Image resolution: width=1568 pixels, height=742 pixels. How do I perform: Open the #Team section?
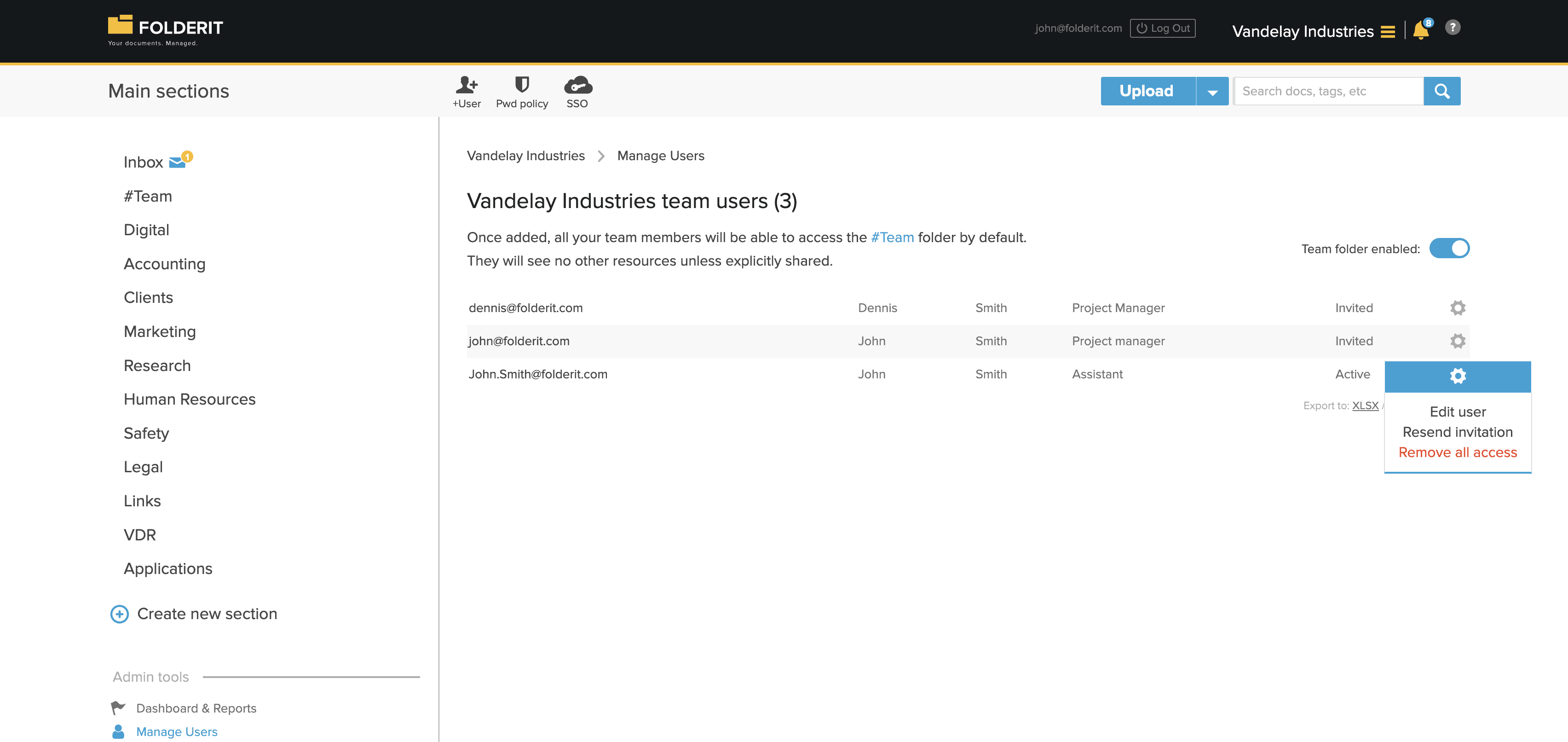click(x=148, y=196)
